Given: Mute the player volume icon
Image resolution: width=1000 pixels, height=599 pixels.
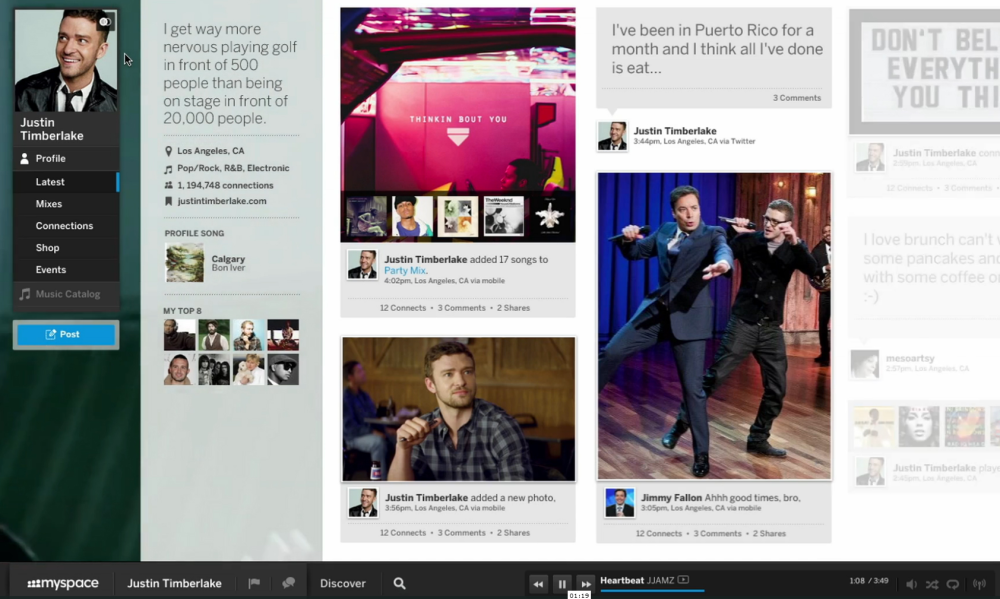Looking at the screenshot, I should (911, 584).
